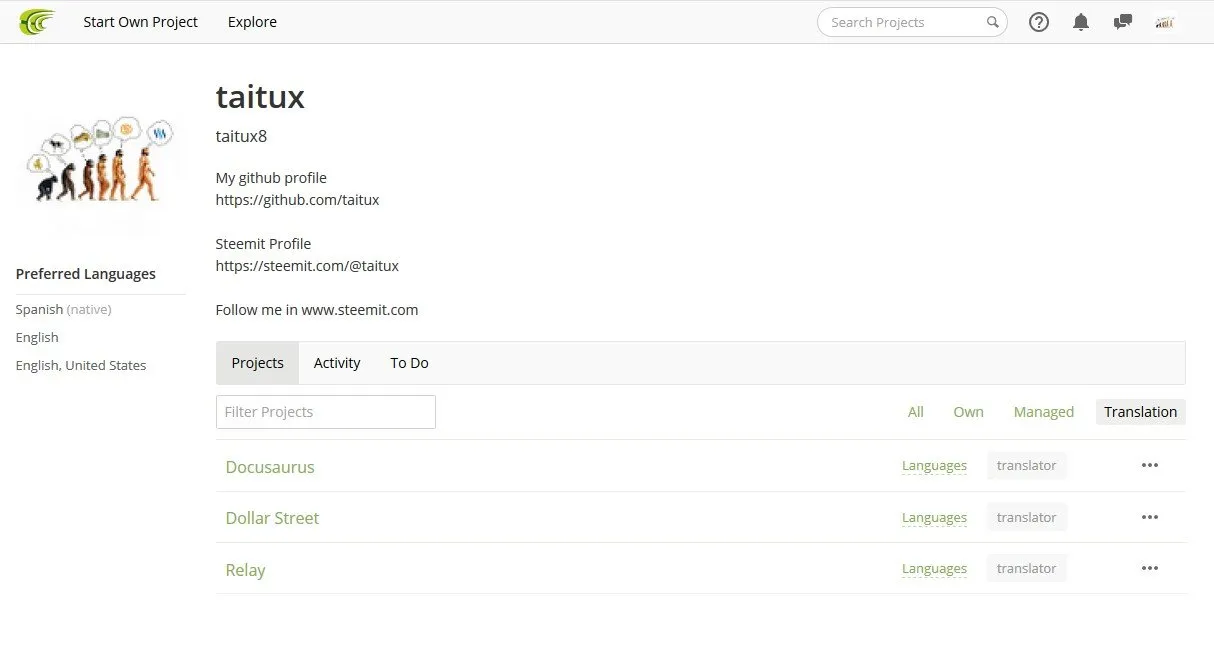Click translator badge in Docusaurus row
Viewport: 1214px width, 666px height.
coord(1027,466)
